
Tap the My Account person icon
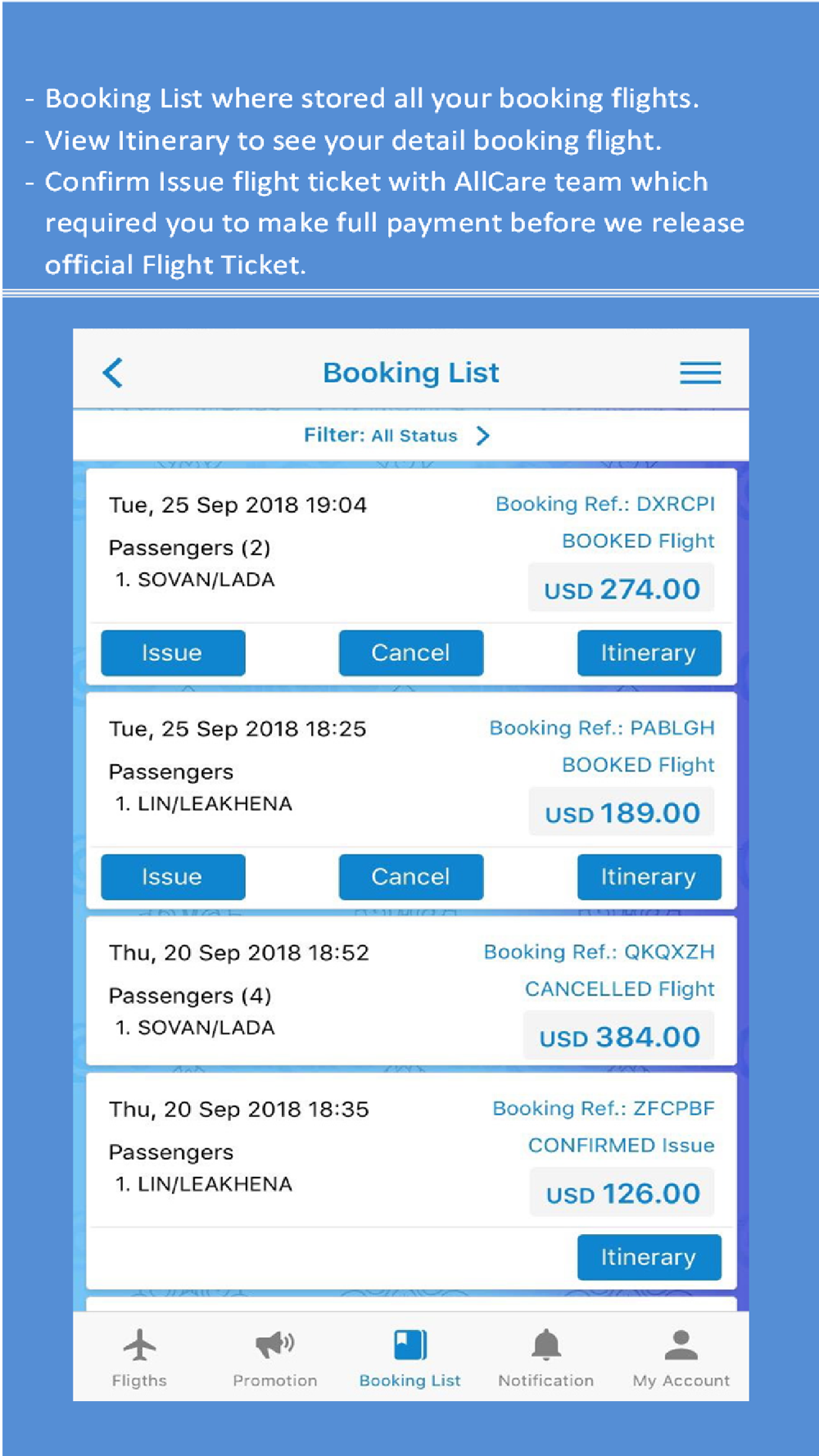681,1344
